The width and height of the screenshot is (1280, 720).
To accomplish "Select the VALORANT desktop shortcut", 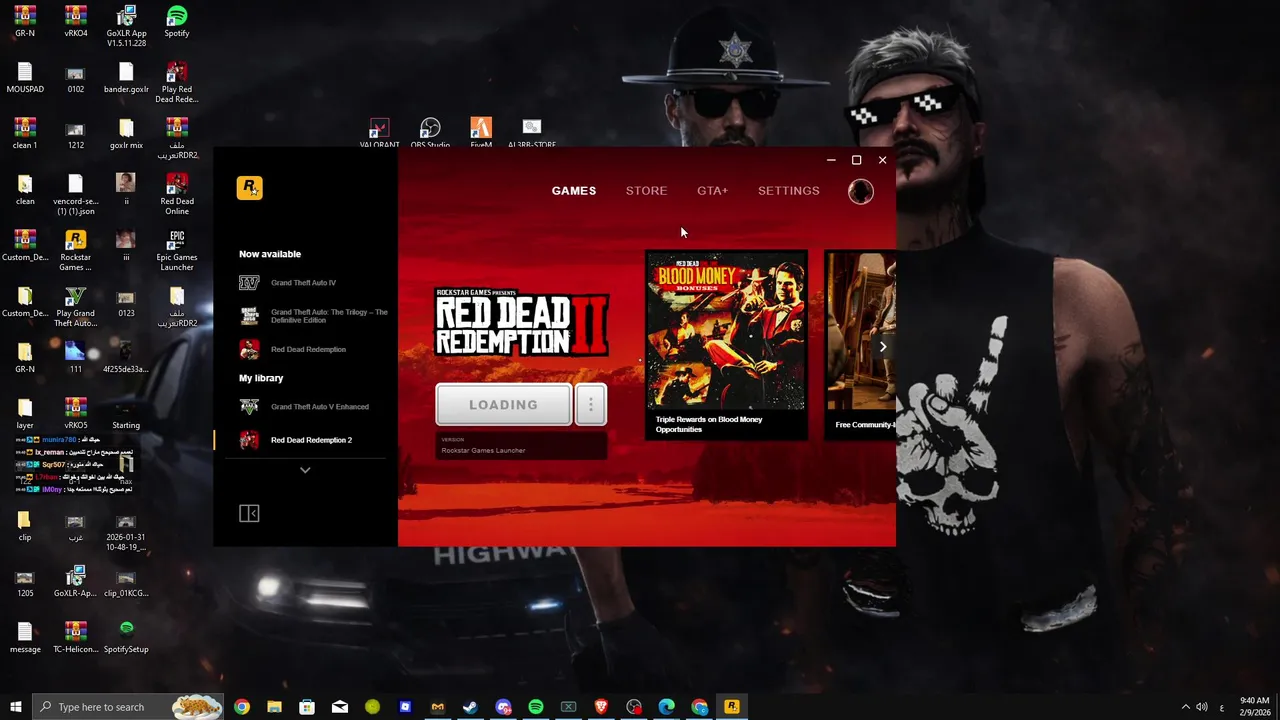I will 379,134.
